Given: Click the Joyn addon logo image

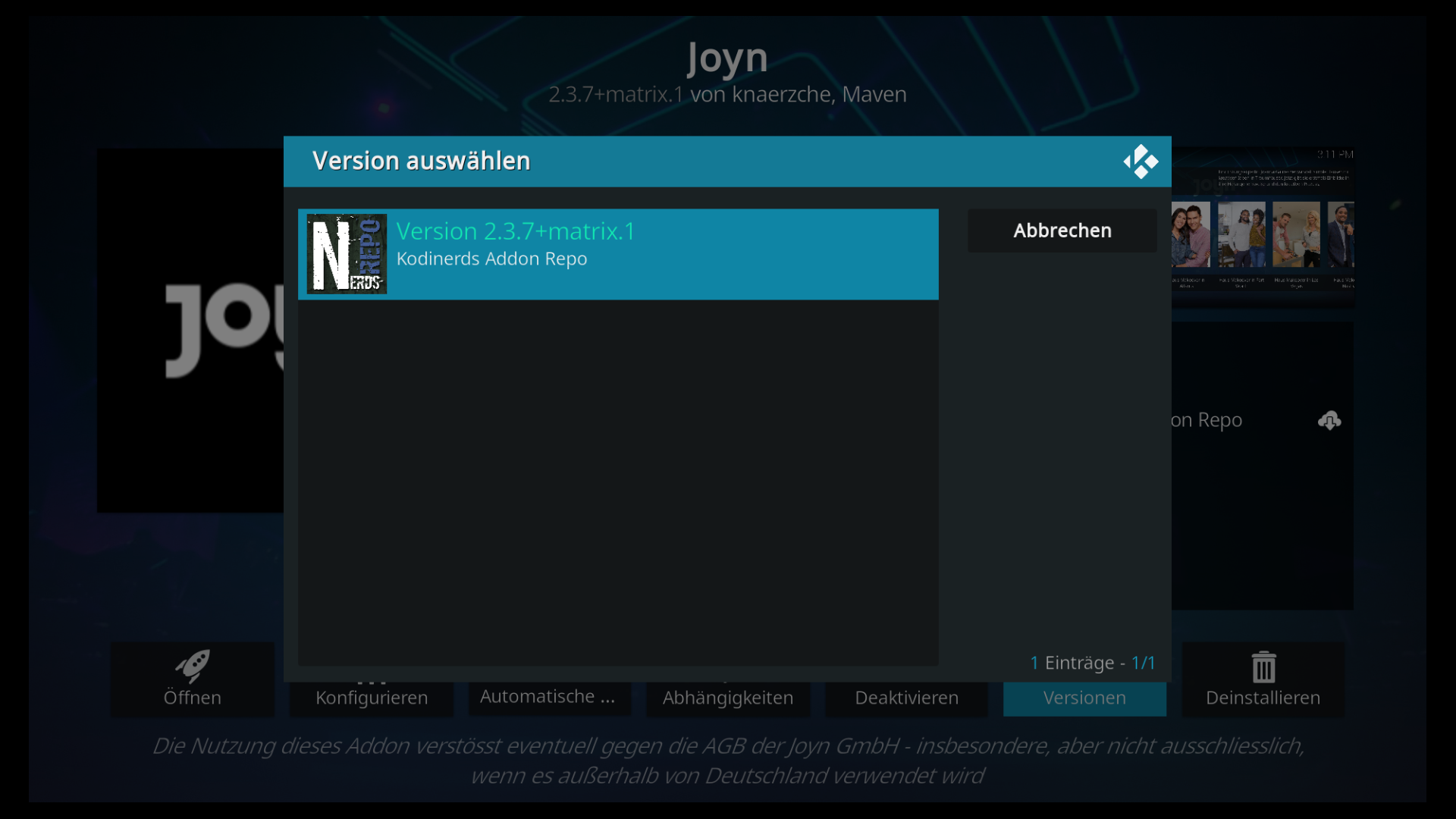Looking at the screenshot, I should tap(190, 330).
